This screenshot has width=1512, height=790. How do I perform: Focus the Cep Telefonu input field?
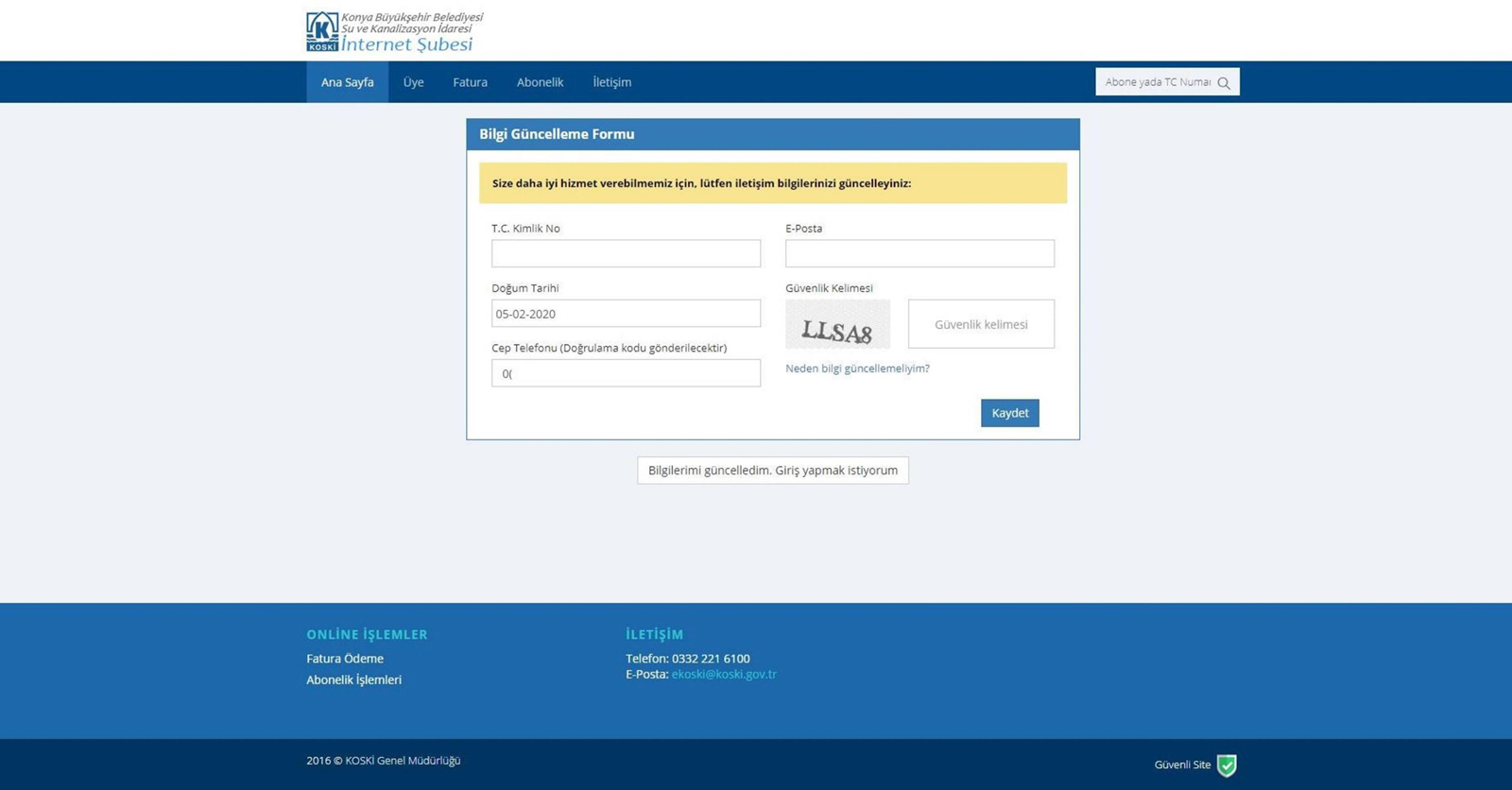point(626,373)
